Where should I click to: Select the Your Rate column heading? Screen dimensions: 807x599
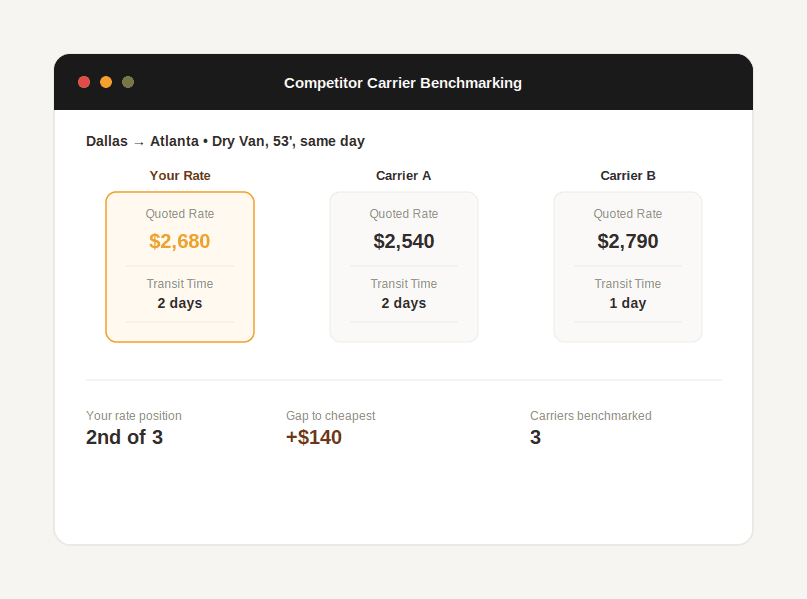(180, 175)
